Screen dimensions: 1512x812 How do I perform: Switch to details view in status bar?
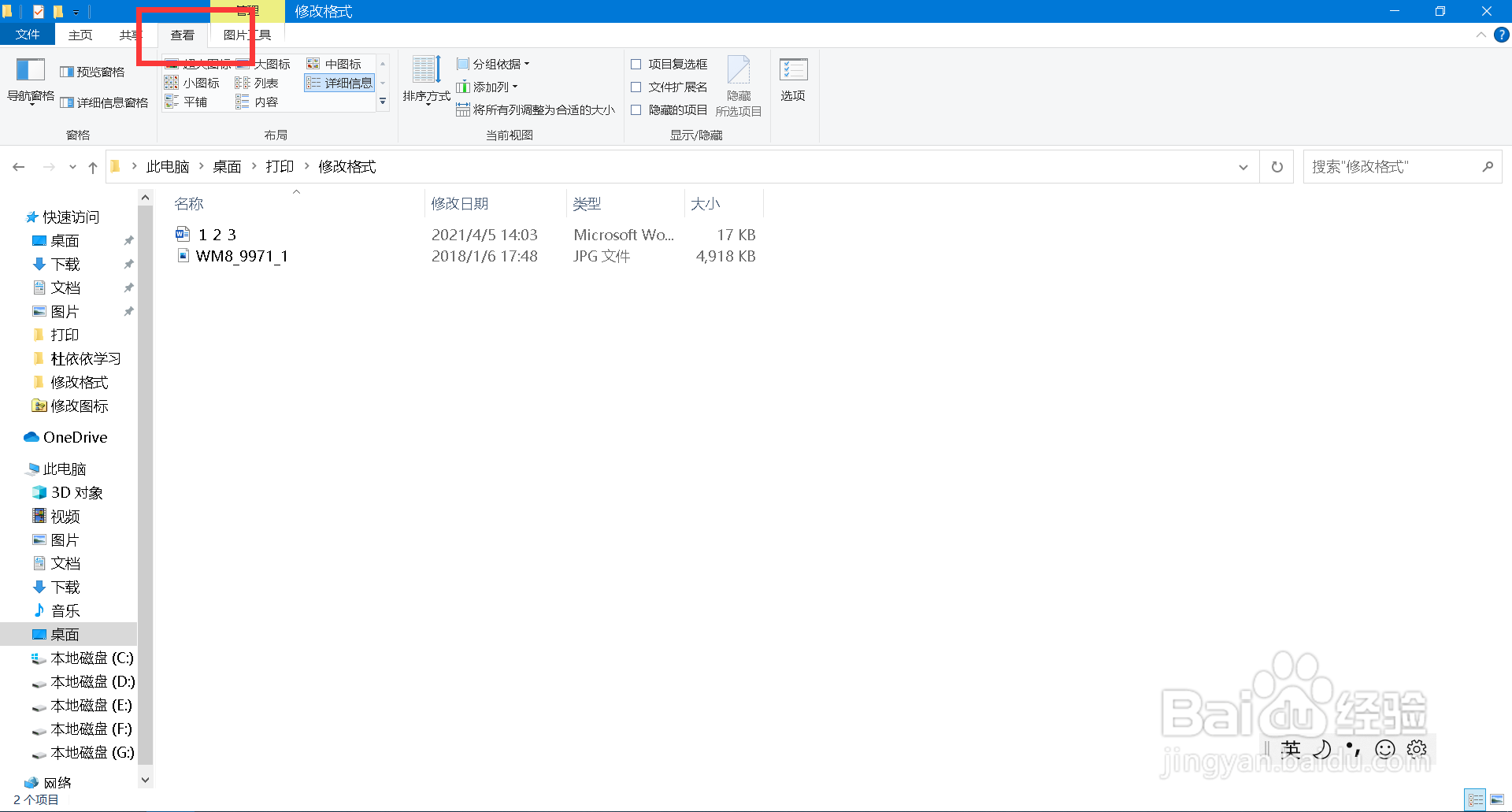(1475, 799)
